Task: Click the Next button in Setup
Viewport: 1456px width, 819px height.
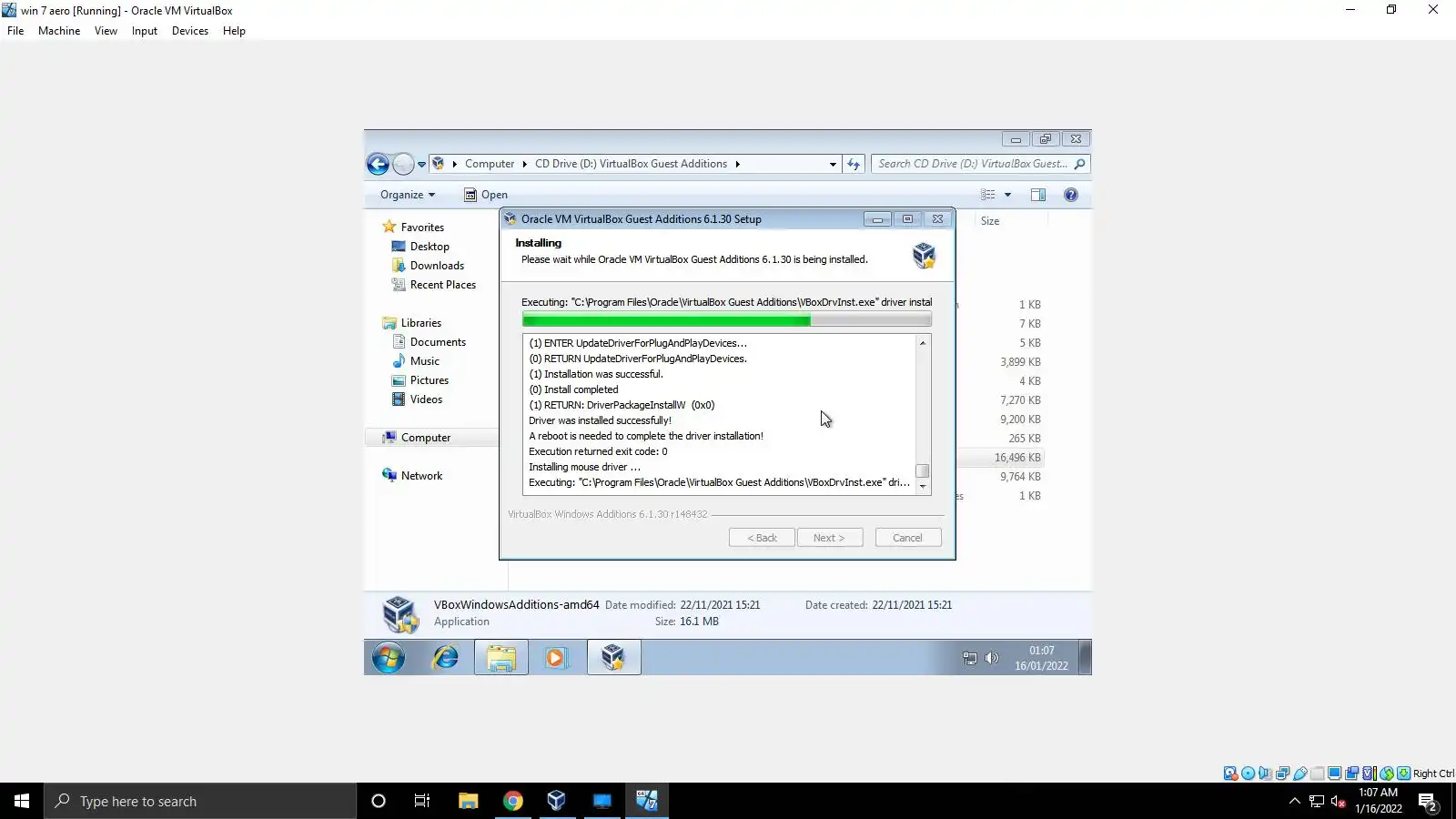Action: [x=829, y=538]
